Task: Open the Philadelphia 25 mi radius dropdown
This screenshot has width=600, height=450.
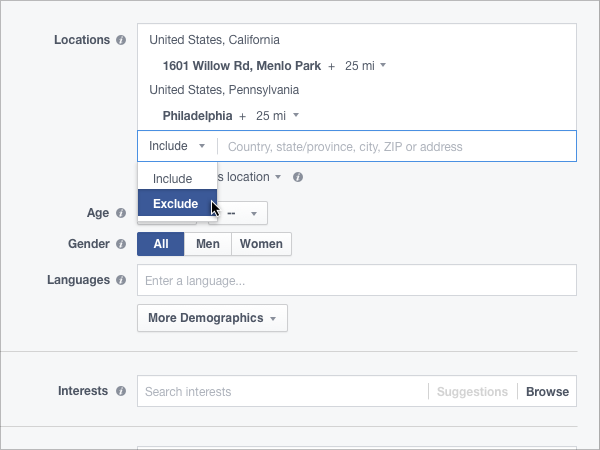Action: click(x=276, y=115)
